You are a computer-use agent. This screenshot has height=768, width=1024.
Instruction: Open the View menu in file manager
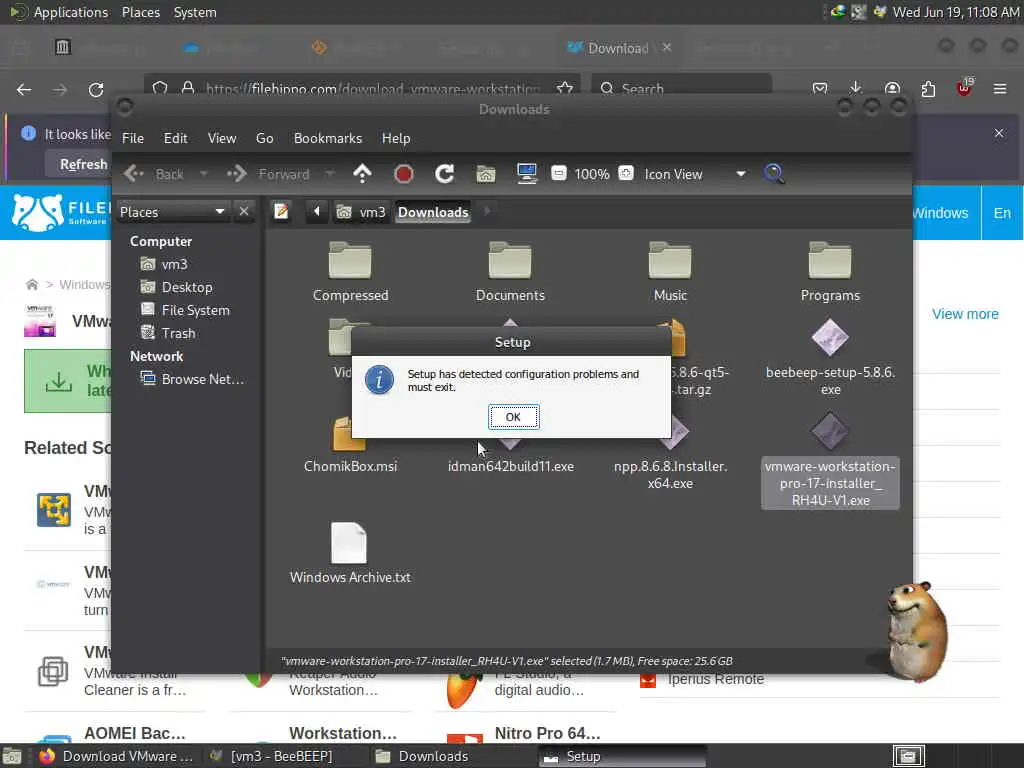(222, 138)
